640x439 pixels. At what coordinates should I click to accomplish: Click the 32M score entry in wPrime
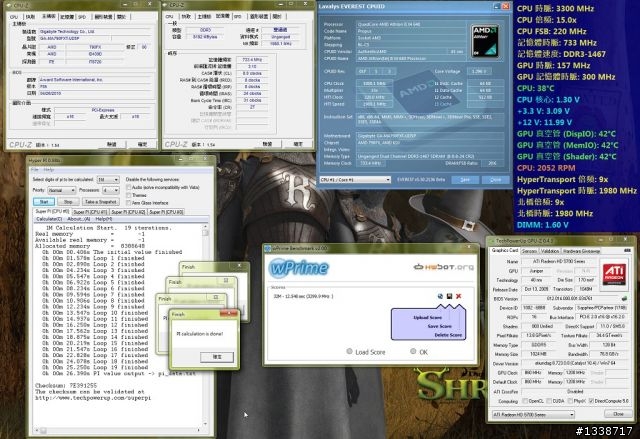[x=303, y=296]
